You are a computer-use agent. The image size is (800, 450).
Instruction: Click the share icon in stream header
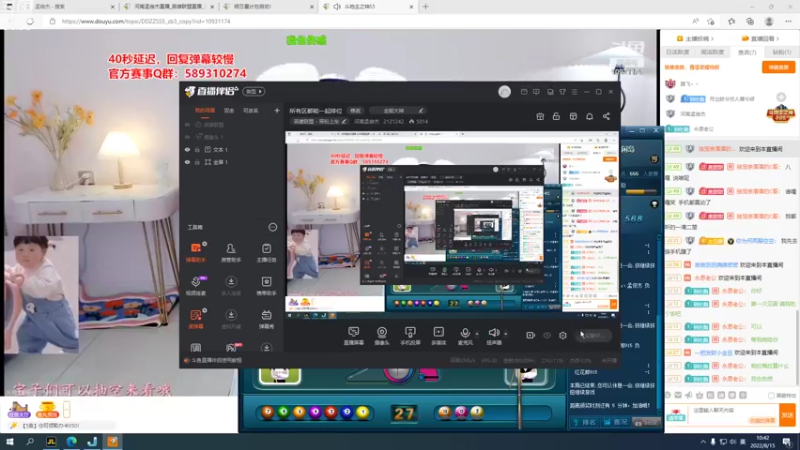tap(606, 116)
